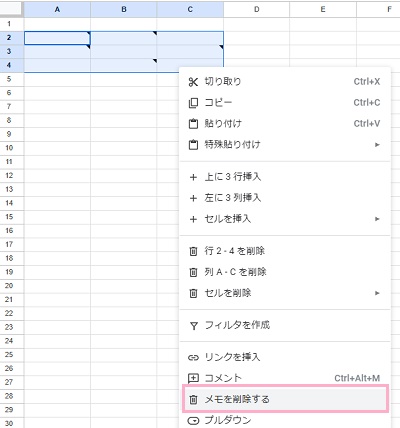The height and width of the screenshot is (428, 400).
Task: Click the plus icon beside 上に 3 行挿入
Action: click(x=193, y=177)
